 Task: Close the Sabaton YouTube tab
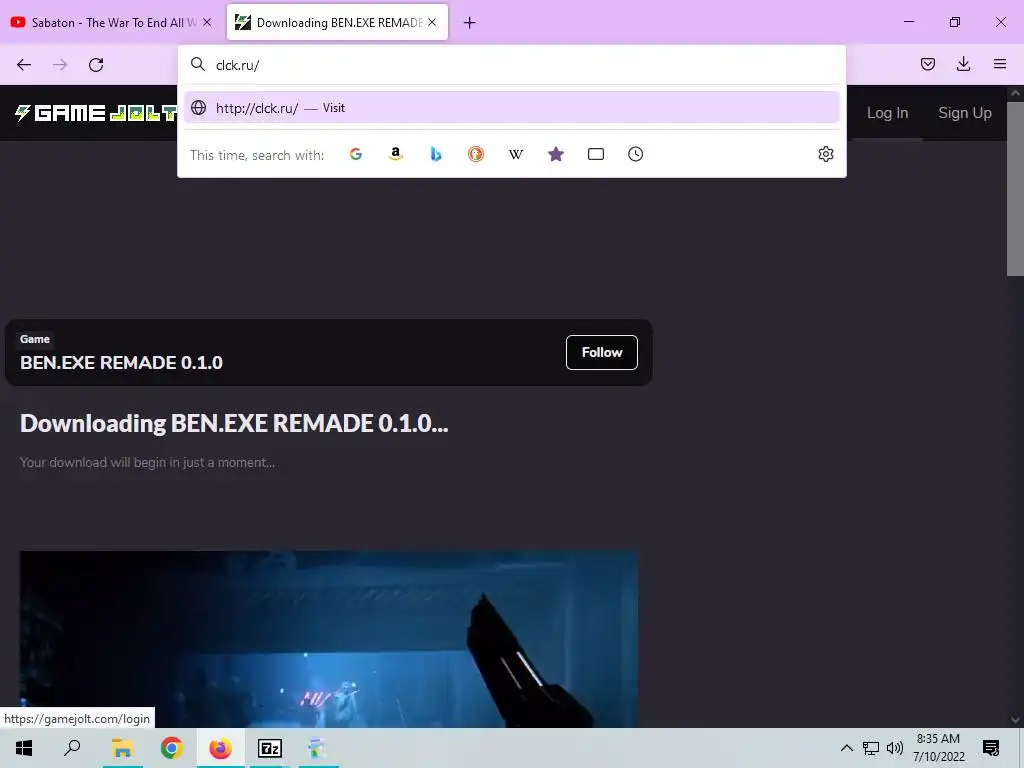click(207, 22)
